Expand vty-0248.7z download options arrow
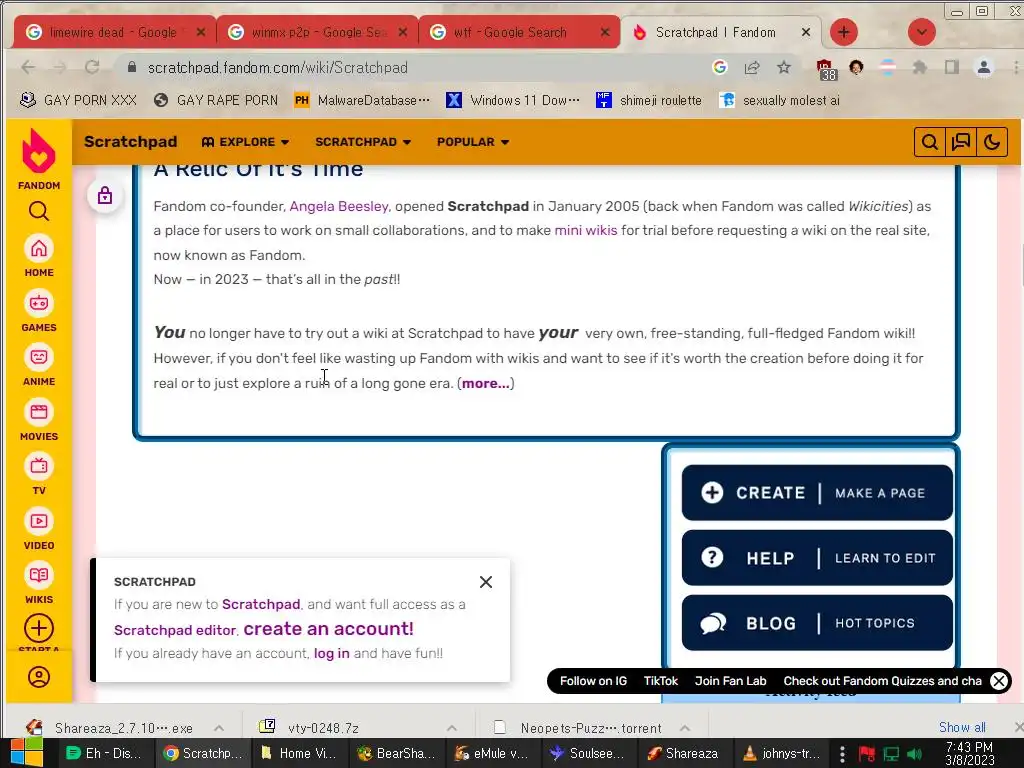The image size is (1024, 768). click(x=451, y=728)
